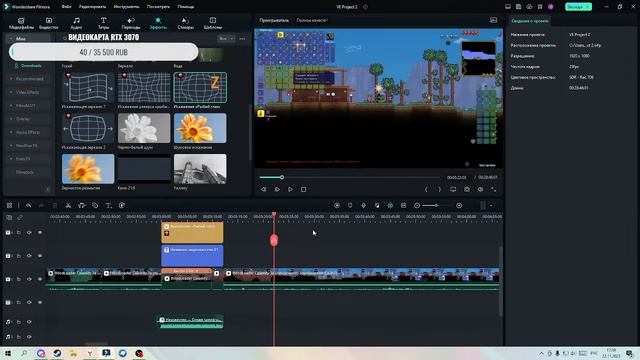640x360 pixels.
Task: Open the Аудио library tab
Action: click(x=76, y=23)
